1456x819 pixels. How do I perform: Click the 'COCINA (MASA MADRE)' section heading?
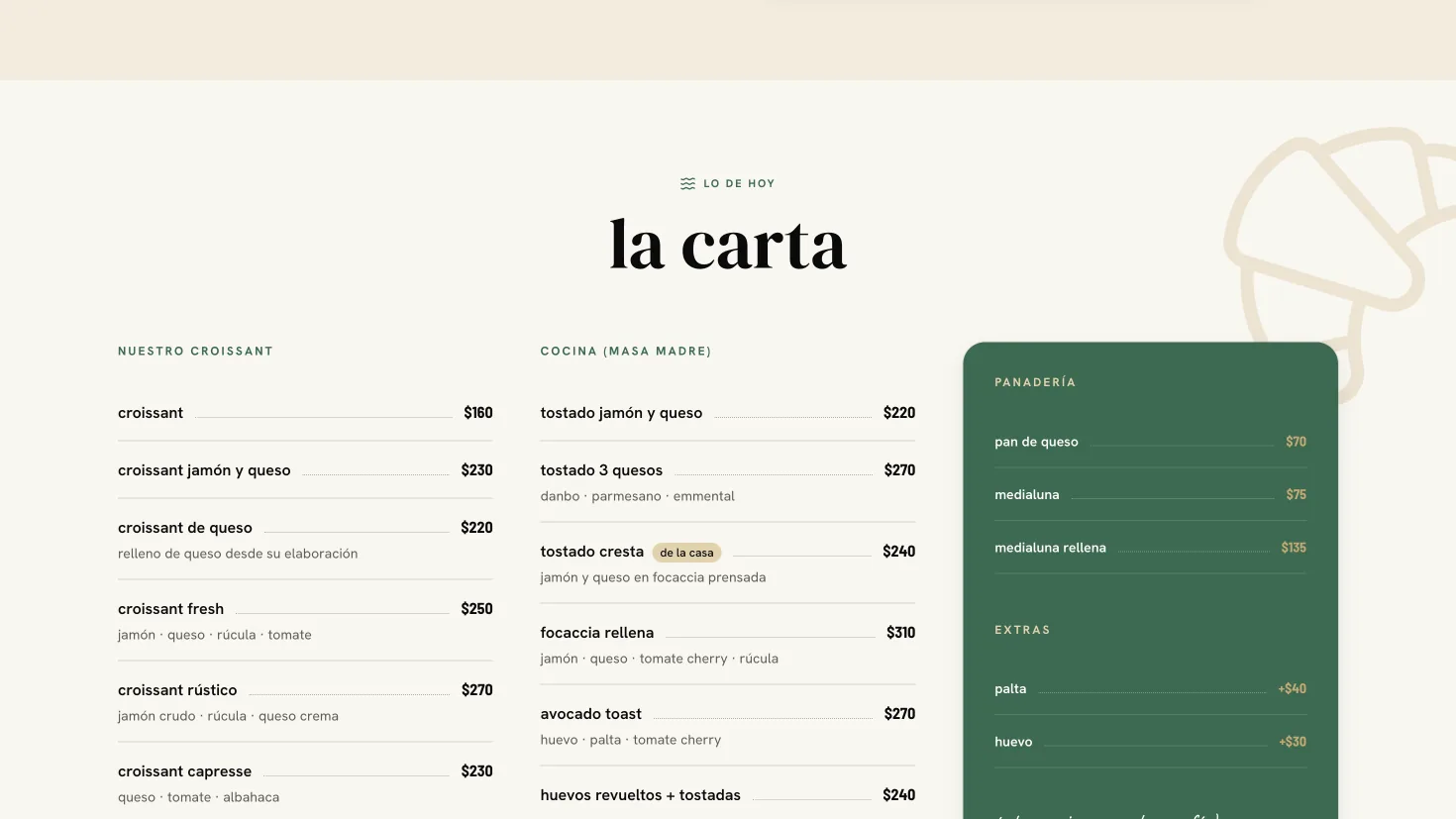click(x=626, y=352)
